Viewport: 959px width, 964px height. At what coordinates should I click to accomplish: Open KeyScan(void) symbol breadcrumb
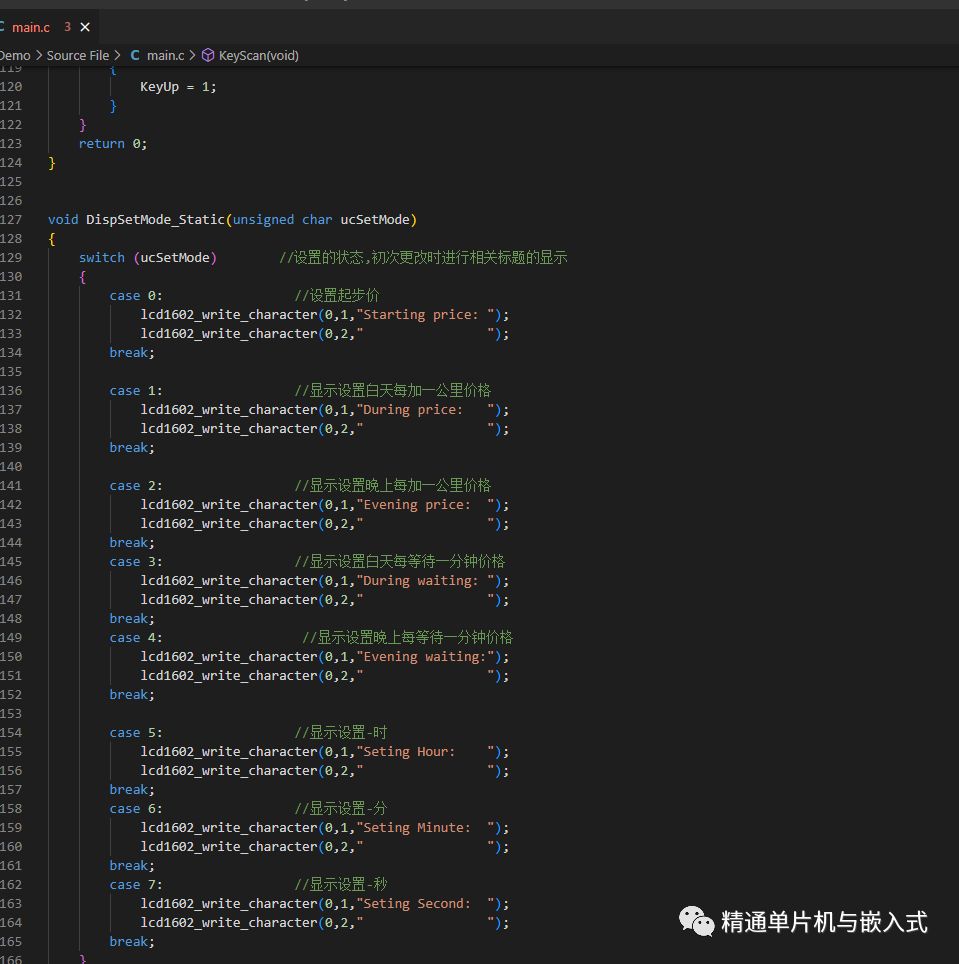259,55
